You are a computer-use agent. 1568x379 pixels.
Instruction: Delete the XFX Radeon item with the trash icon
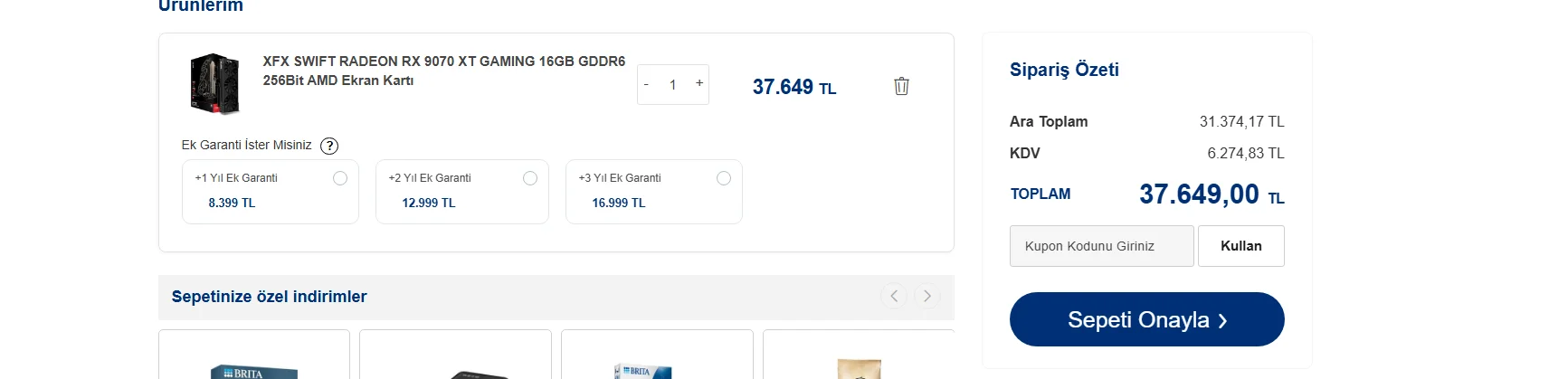click(901, 86)
